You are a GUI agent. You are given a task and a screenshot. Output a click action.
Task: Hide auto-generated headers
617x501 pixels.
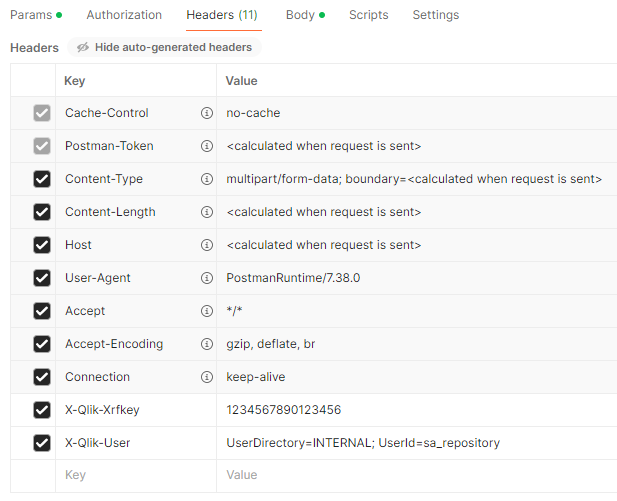(x=164, y=47)
